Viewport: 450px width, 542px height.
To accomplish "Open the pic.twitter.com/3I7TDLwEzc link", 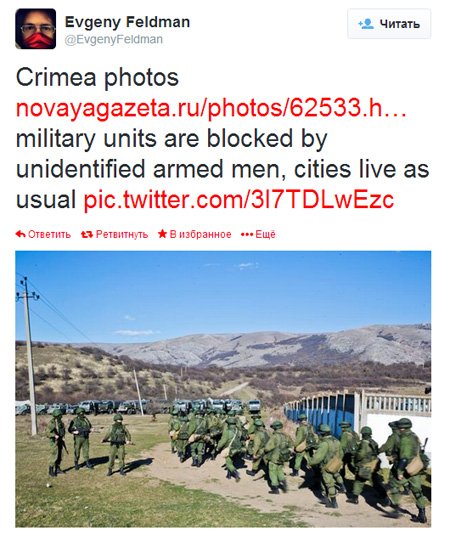I will coord(239,200).
